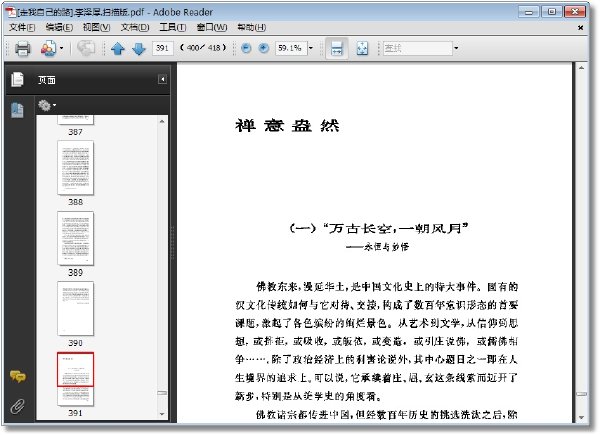
Task: Open the Find options dropdown arrow
Action: pyautogui.click(x=456, y=48)
